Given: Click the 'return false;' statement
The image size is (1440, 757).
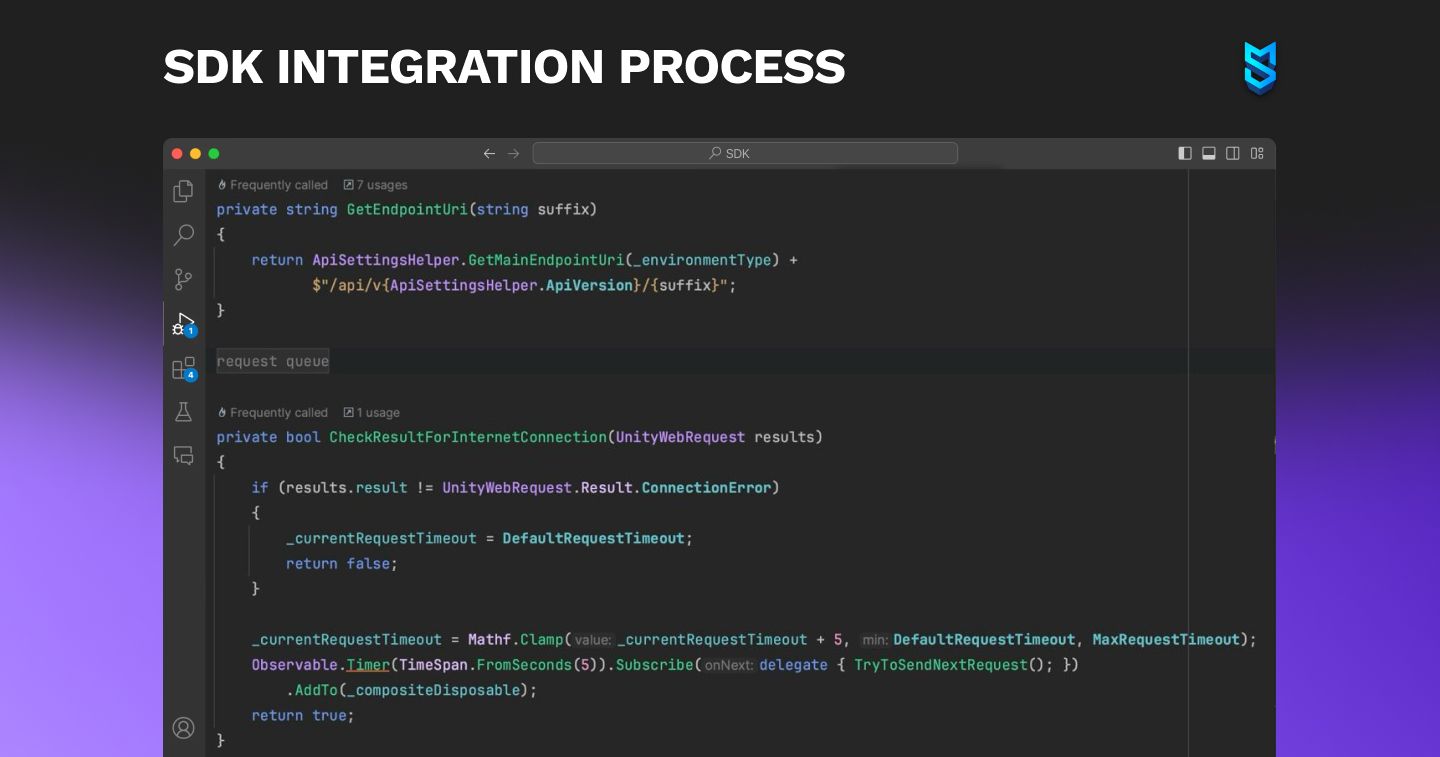Looking at the screenshot, I should coord(342,564).
